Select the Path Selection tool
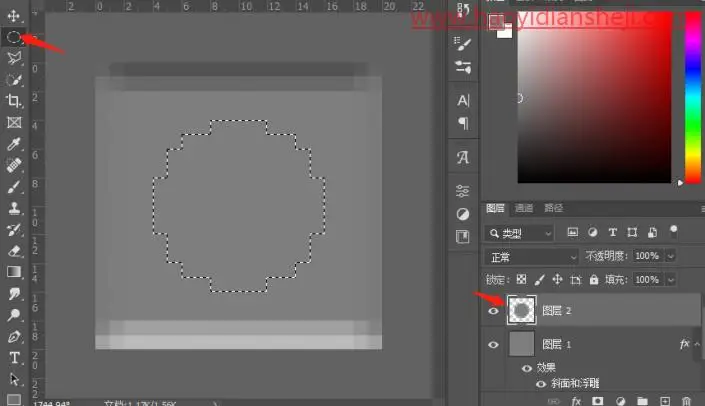 (x=14, y=379)
